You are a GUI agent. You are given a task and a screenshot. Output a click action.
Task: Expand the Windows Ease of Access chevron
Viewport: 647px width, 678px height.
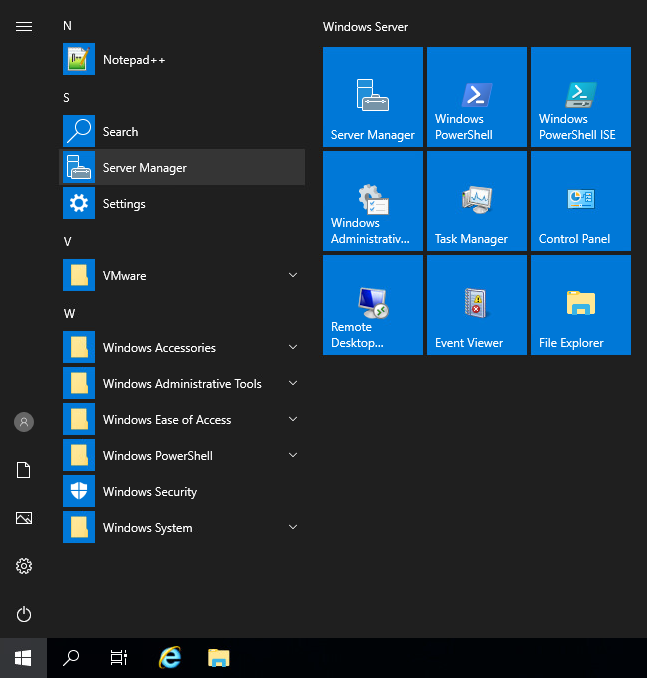[293, 419]
